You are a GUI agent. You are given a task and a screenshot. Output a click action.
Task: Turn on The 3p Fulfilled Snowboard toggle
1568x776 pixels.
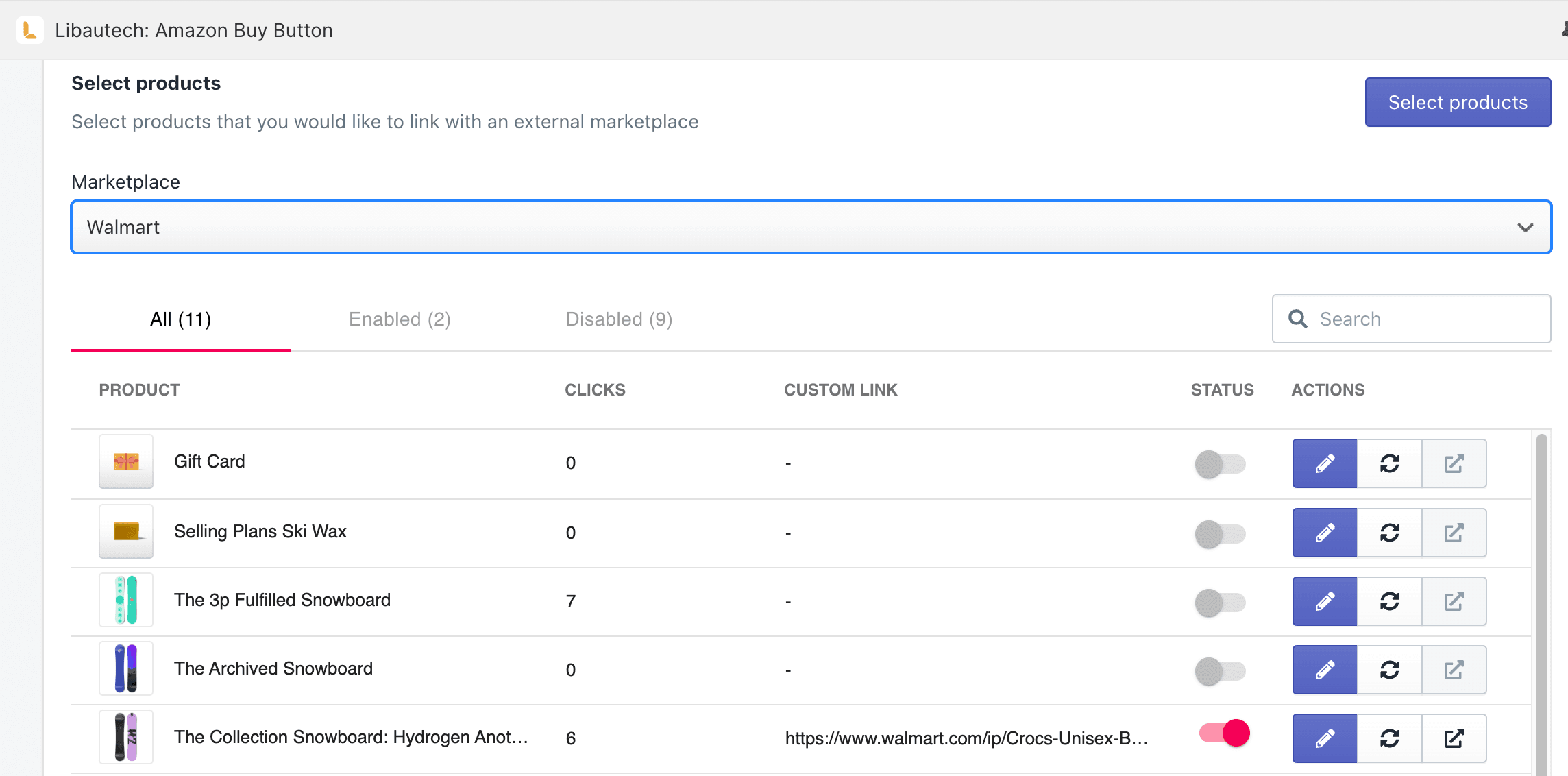[1220, 603]
